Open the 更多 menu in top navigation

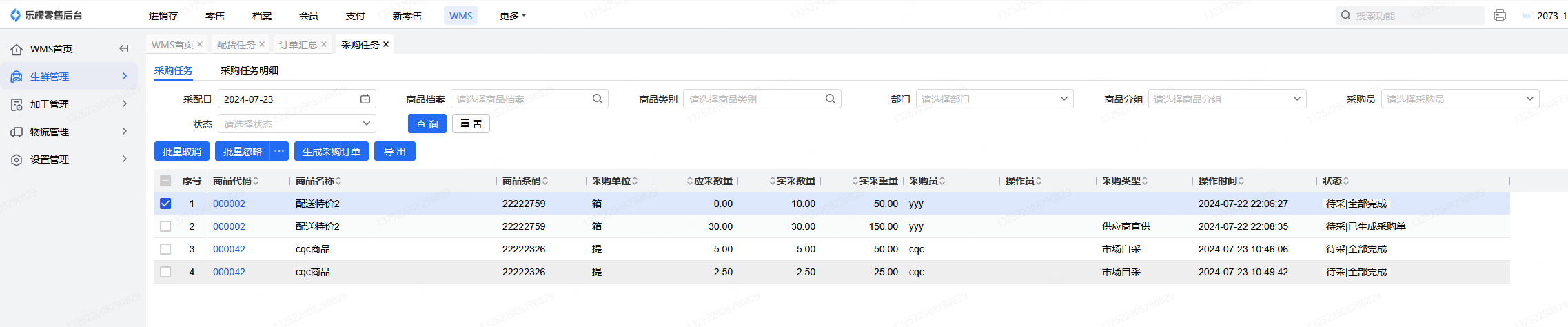(x=512, y=16)
